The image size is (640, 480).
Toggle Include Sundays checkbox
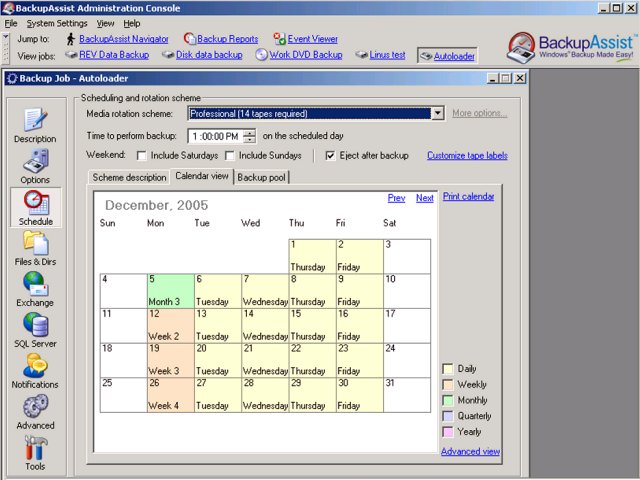click(x=230, y=156)
